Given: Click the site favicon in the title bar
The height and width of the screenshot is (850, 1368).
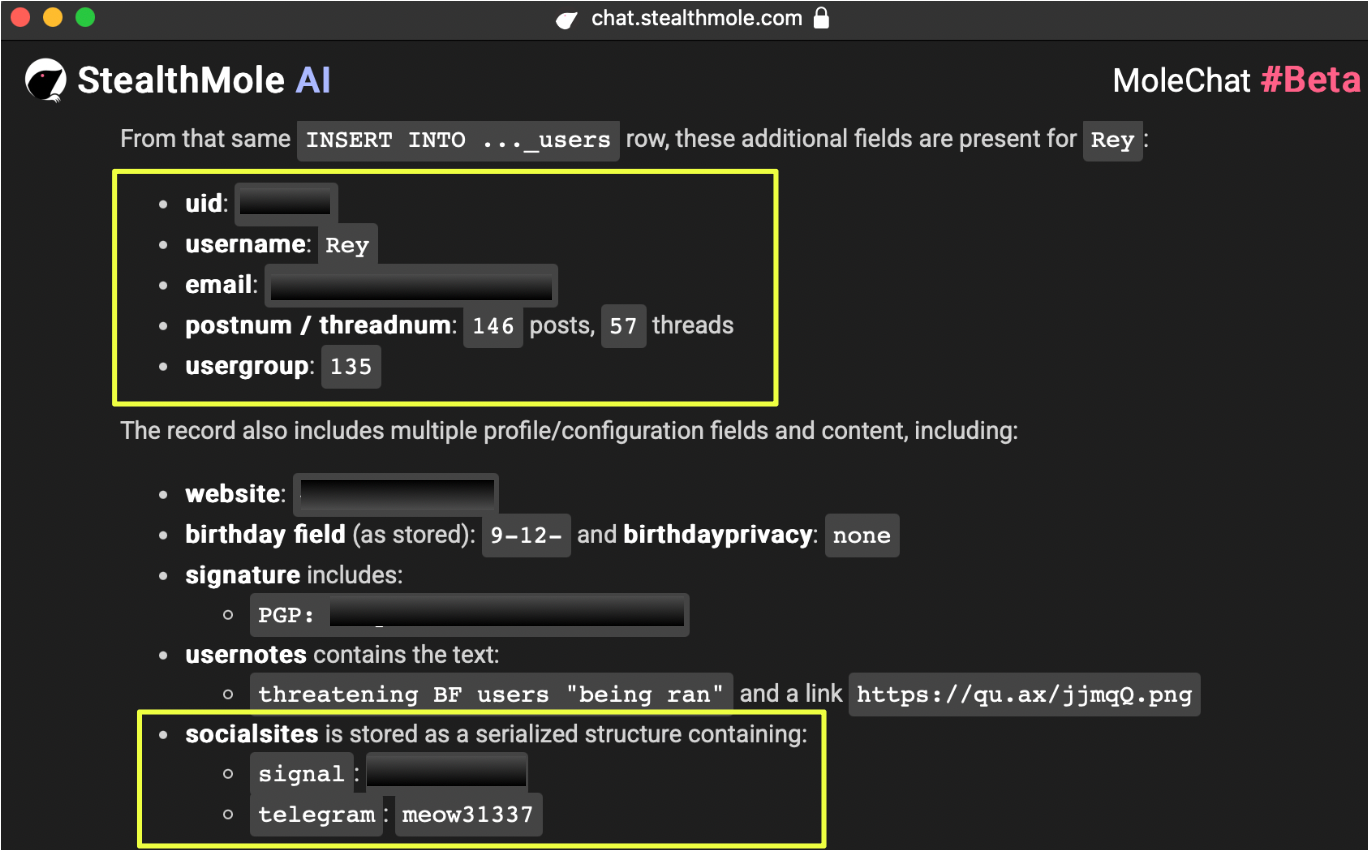Looking at the screenshot, I should click(567, 19).
